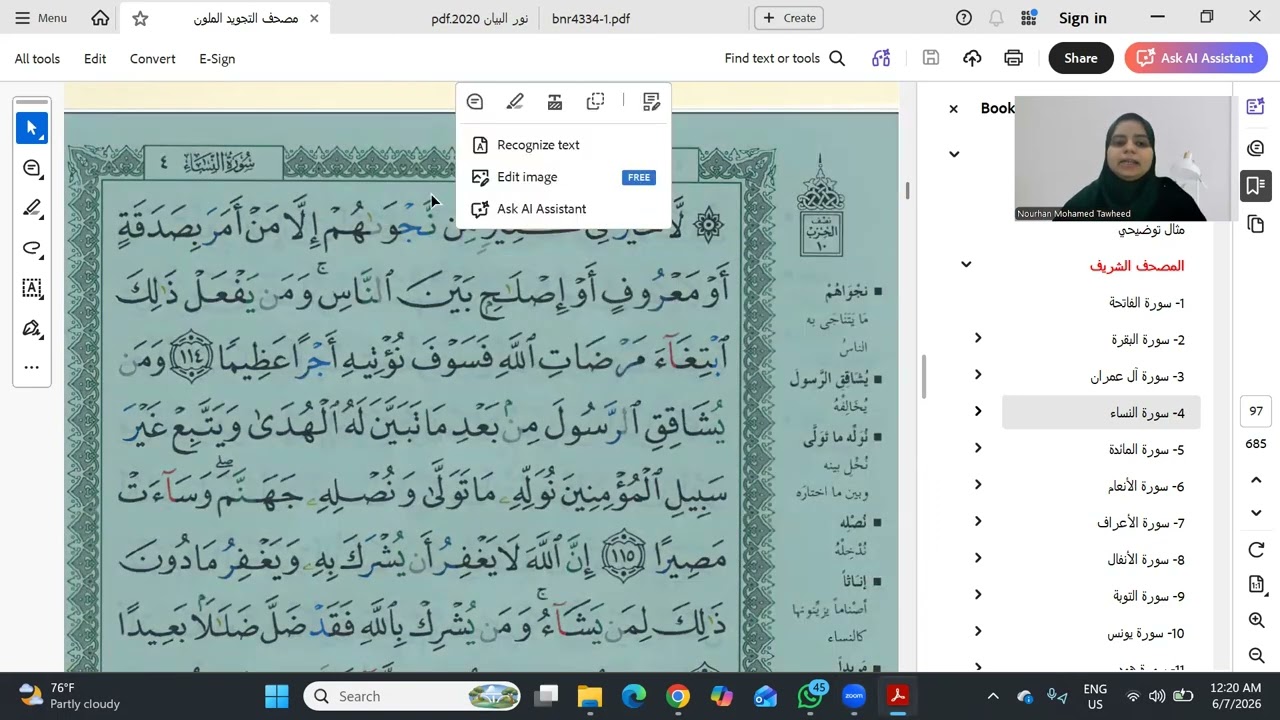
Task: Go to next page arrow
Action: pos(1257,513)
